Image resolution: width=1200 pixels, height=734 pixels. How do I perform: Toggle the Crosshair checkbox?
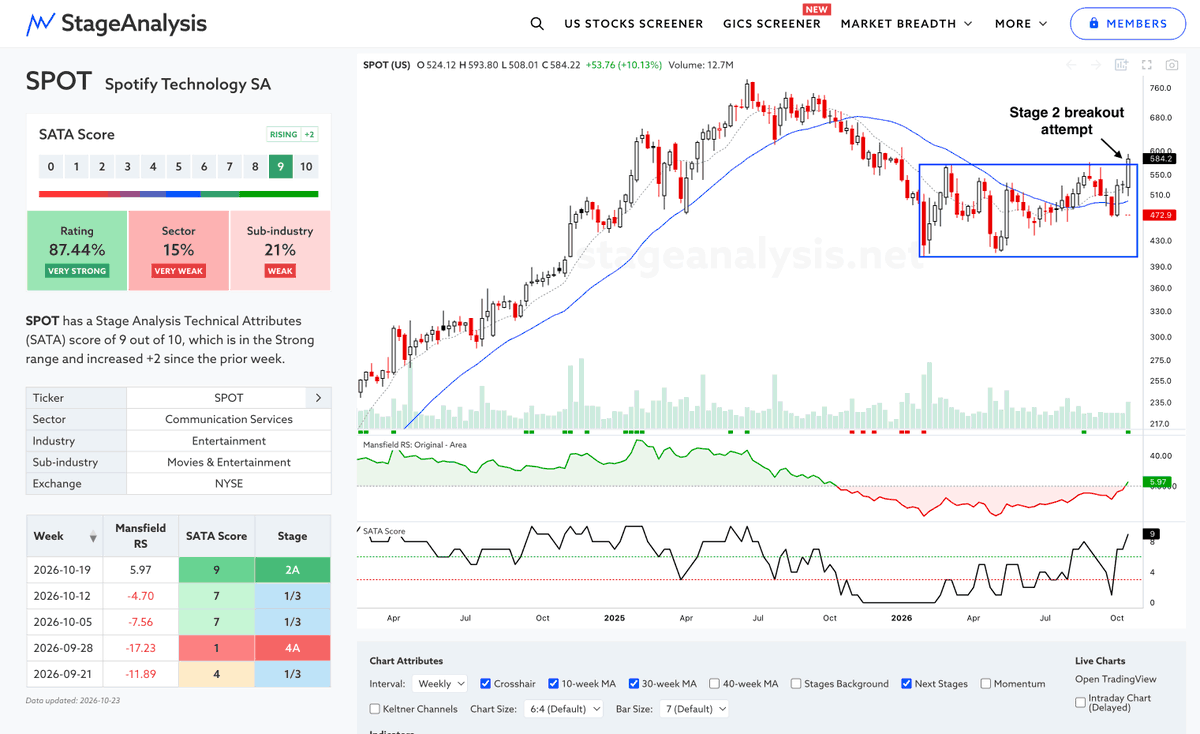486,684
